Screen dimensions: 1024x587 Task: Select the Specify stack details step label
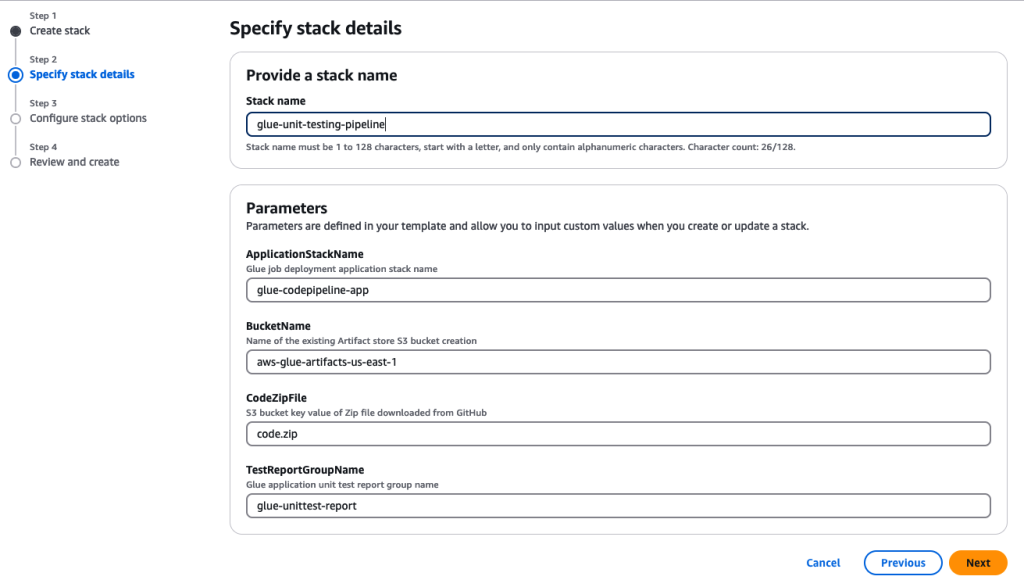(x=82, y=75)
